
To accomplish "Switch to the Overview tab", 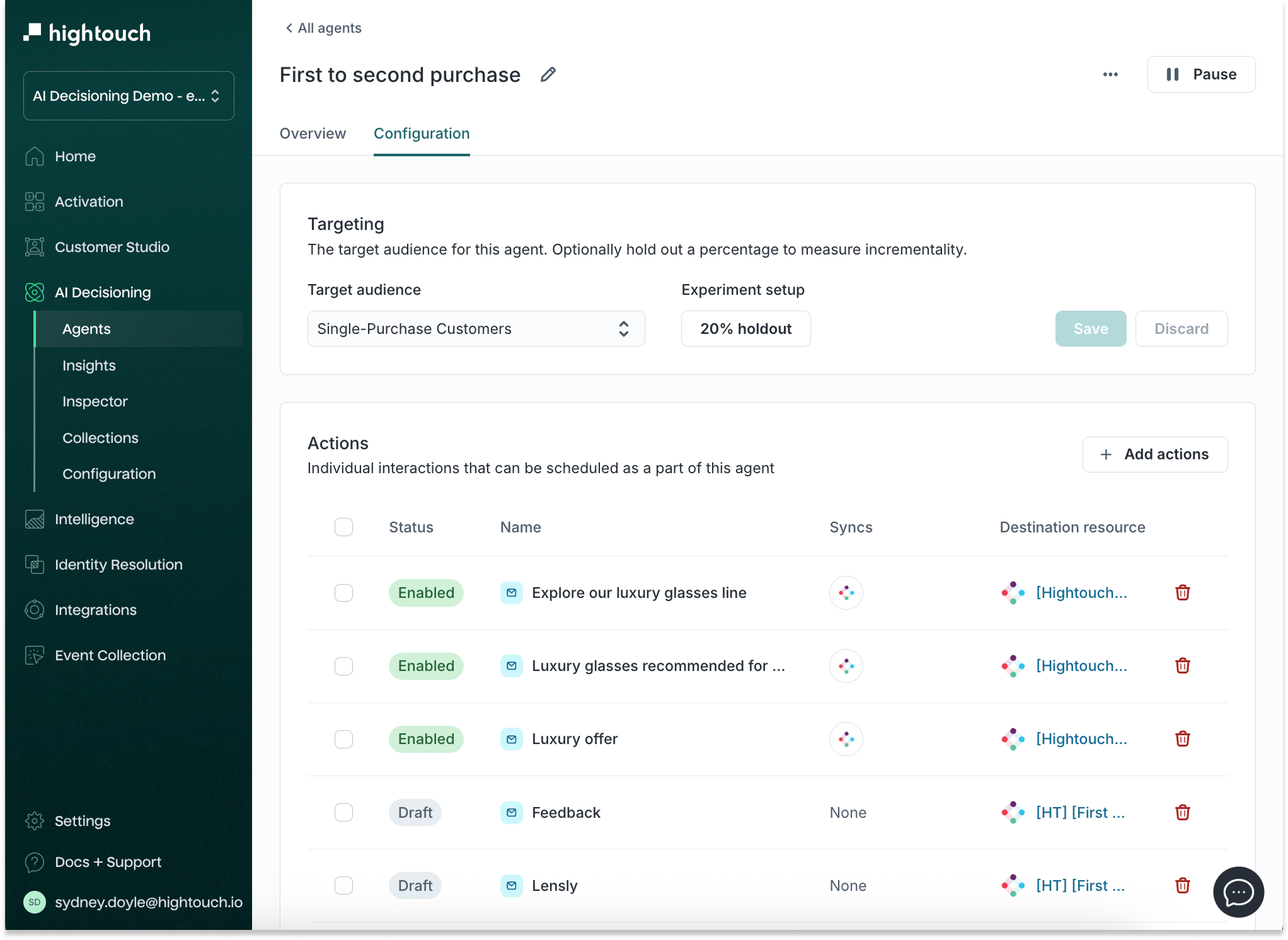I will click(x=313, y=134).
